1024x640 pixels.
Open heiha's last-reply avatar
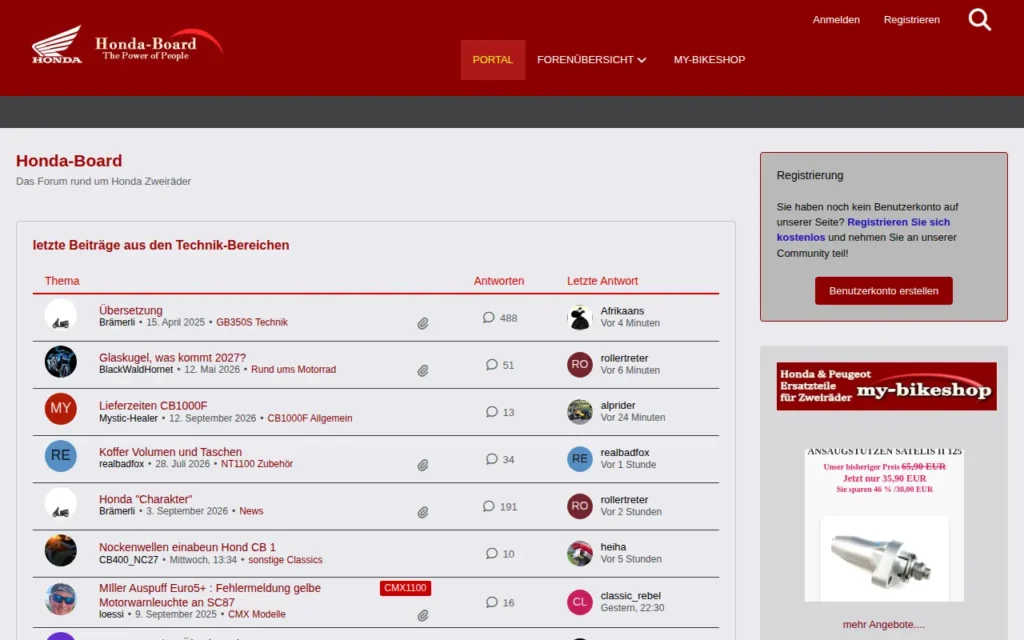[579, 553]
